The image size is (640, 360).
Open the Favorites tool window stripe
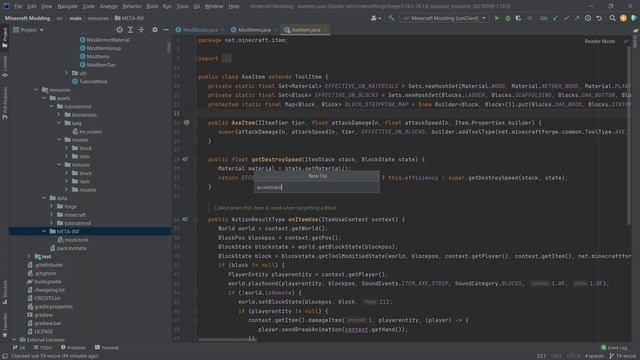[x=5, y=325]
